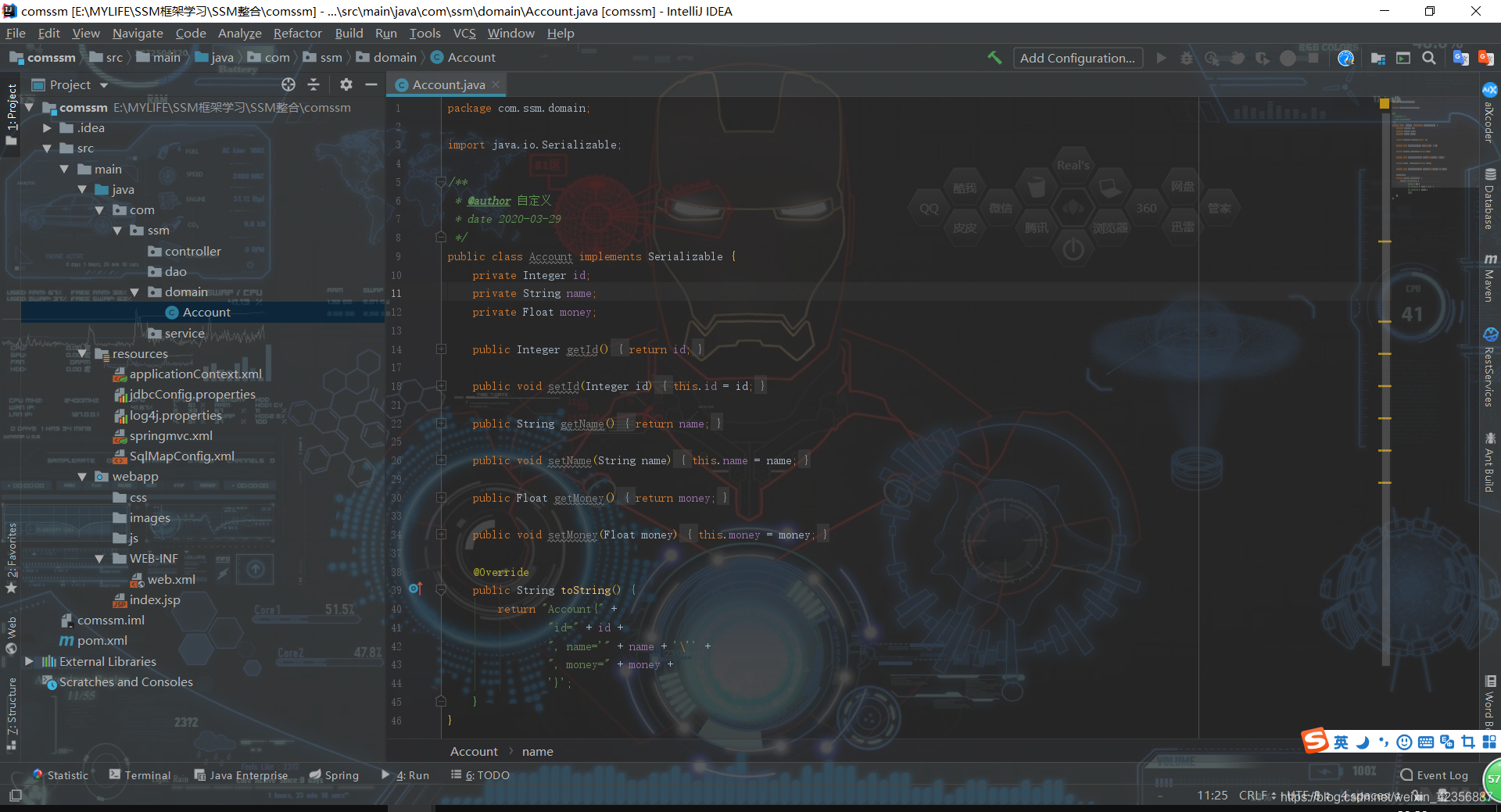Open the VCS menu

click(464, 33)
